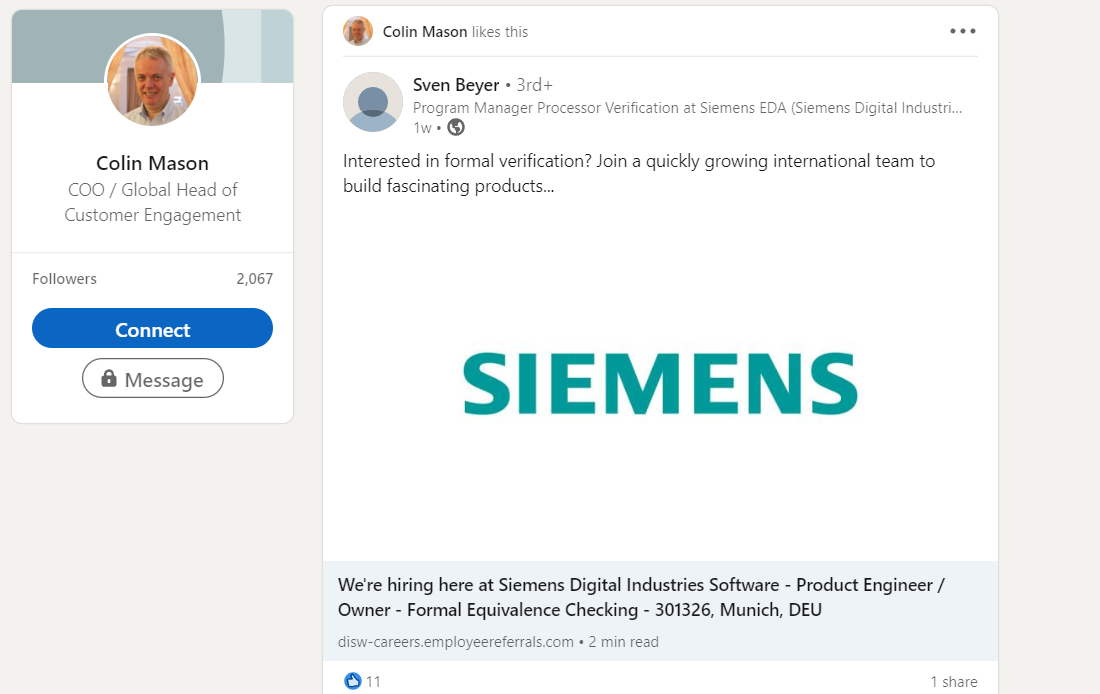This screenshot has height=694, width=1100.
Task: Click the globe visibility icon on post
Action: click(456, 127)
